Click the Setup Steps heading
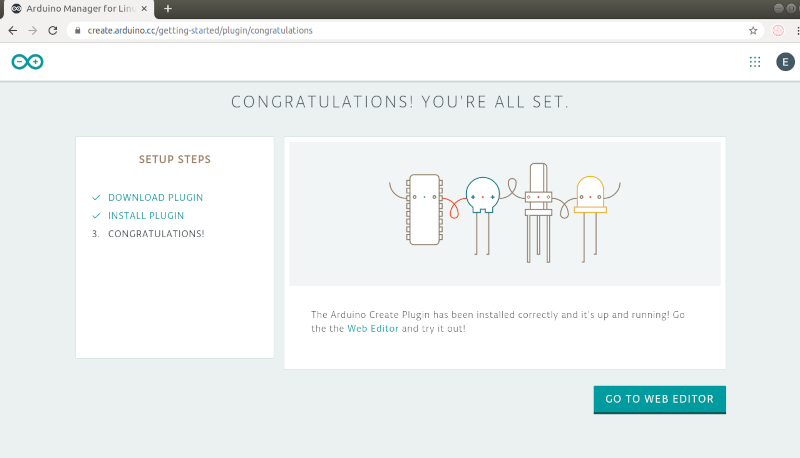The width and height of the screenshot is (800, 458). 174,159
